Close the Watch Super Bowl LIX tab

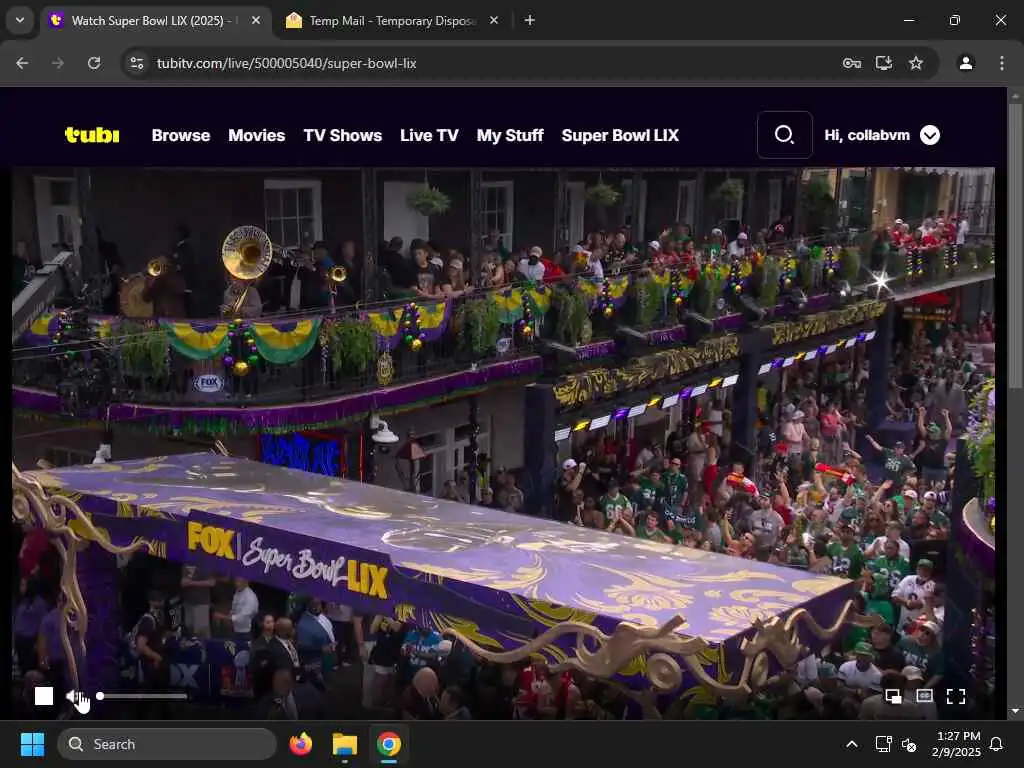256,20
